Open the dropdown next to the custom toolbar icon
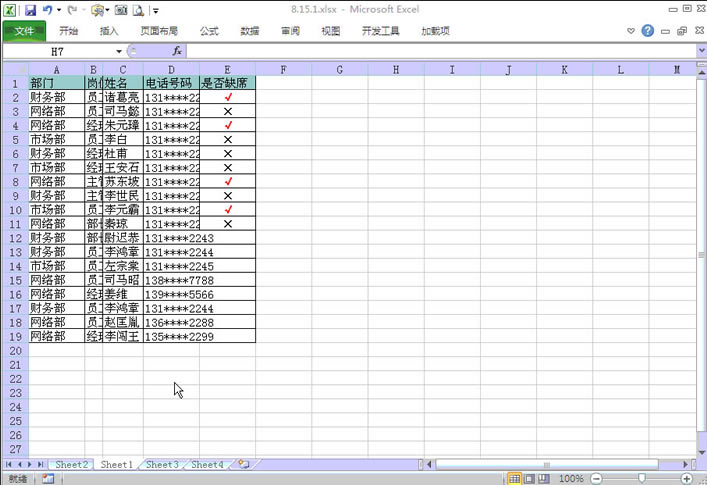 (x=107, y=10)
